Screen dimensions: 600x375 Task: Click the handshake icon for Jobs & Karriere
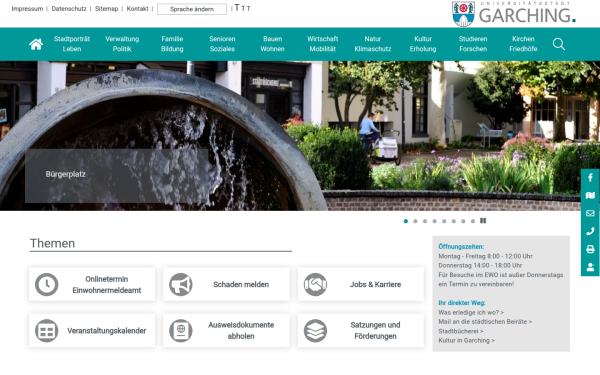pos(315,284)
